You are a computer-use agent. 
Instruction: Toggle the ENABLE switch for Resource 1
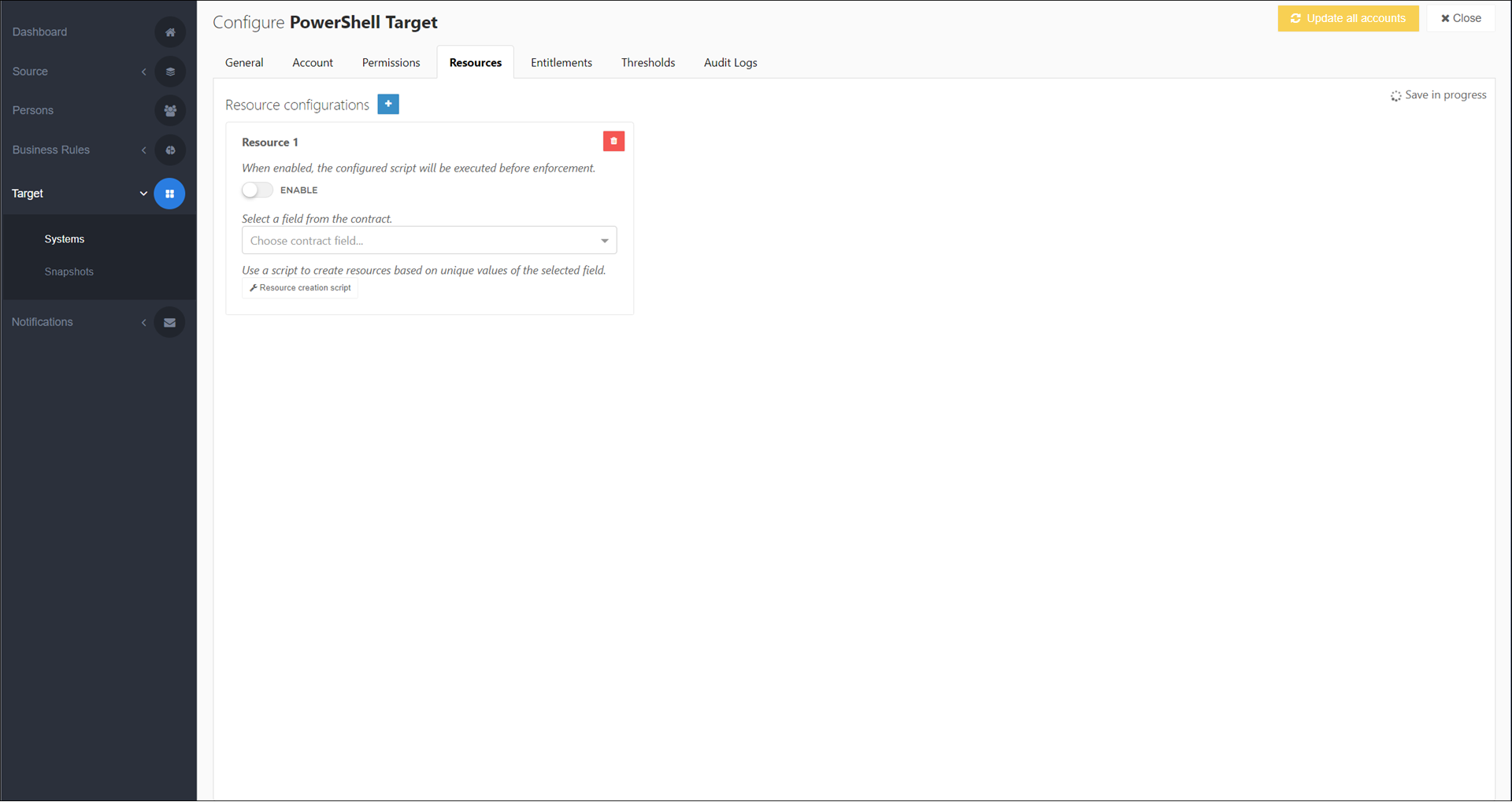click(258, 190)
